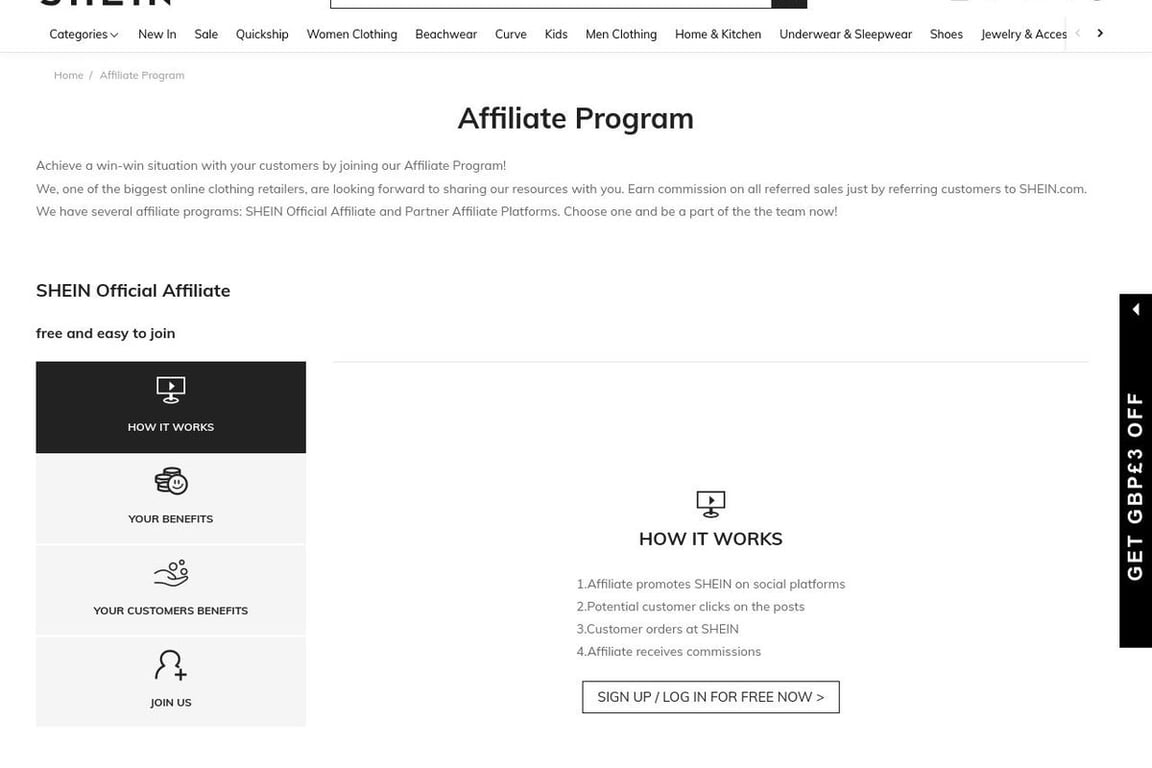
Task: Open Men Clothing category
Action: (621, 35)
